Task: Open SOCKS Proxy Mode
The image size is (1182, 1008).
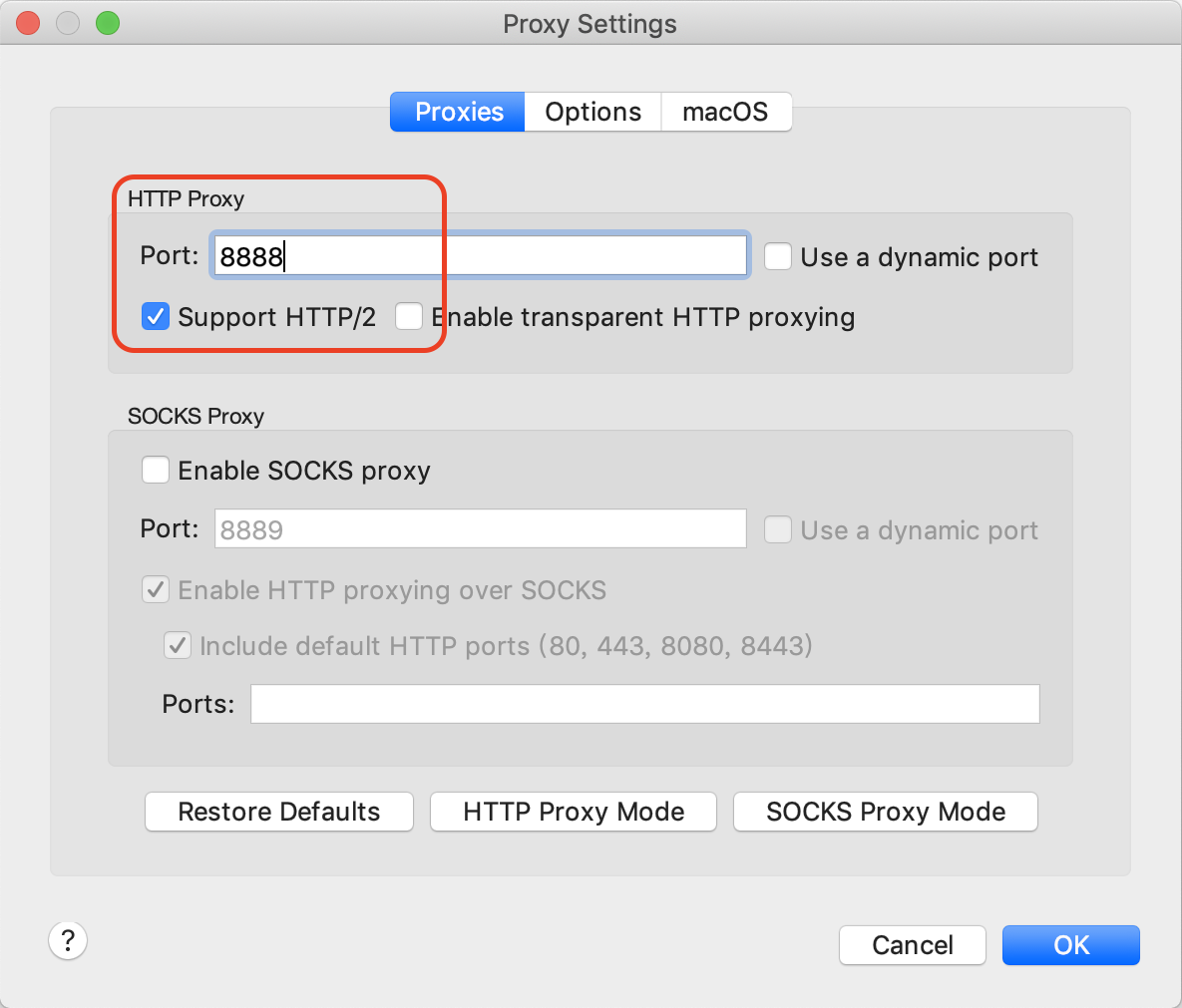Action: coord(885,812)
